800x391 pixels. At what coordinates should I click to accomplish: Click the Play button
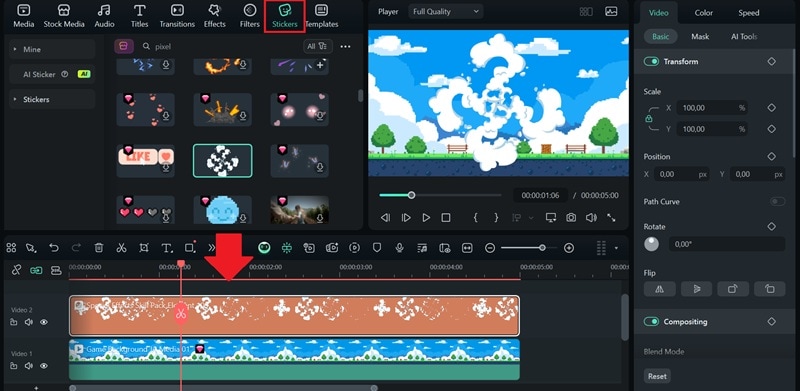pos(426,217)
